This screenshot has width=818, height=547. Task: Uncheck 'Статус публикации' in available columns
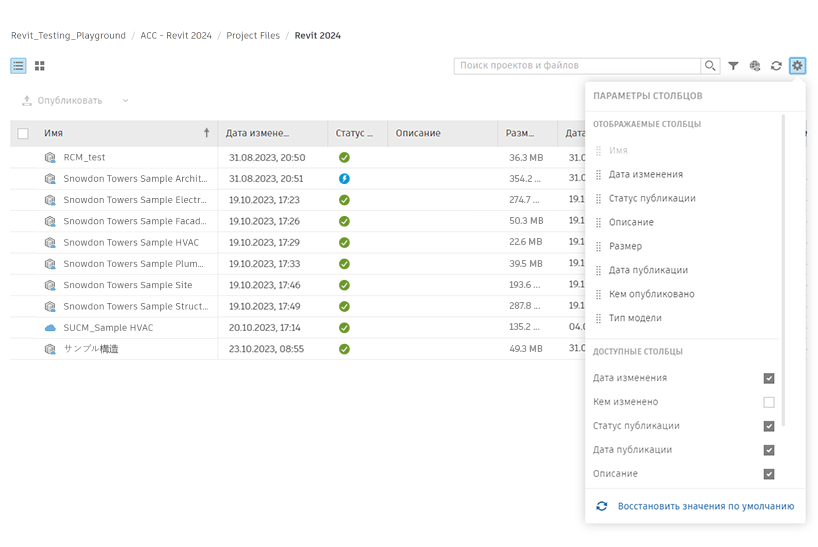tap(768, 426)
